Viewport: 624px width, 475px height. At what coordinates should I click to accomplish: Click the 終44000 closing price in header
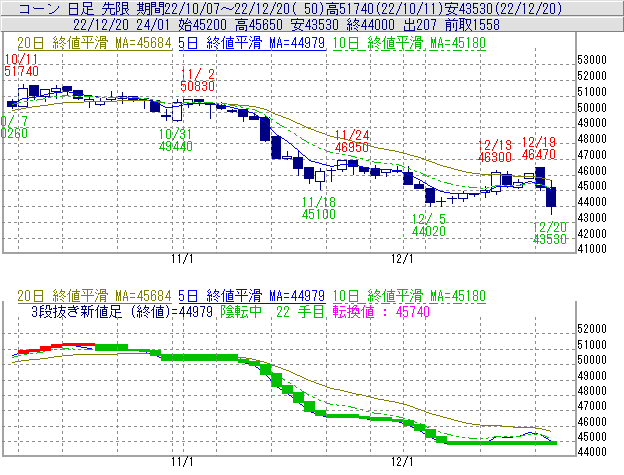[x=370, y=25]
